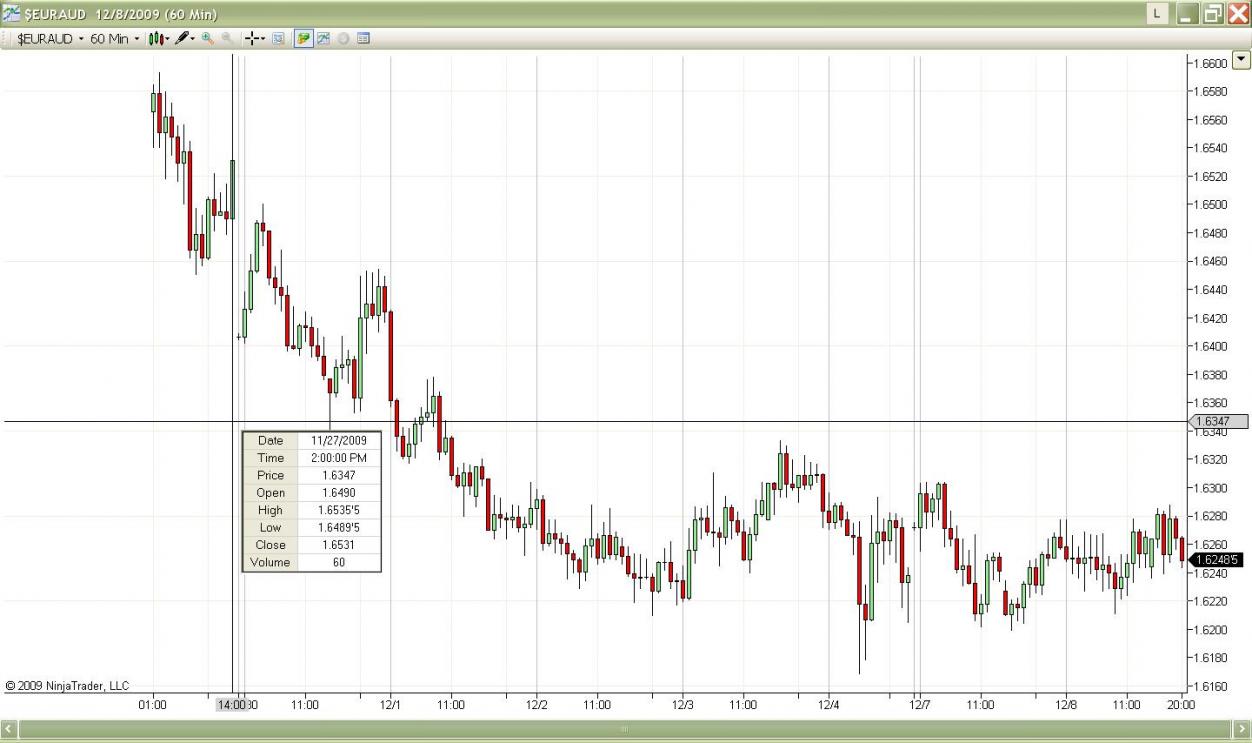Click the 12/8 date label on time axis
The height and width of the screenshot is (743, 1252).
1066,705
